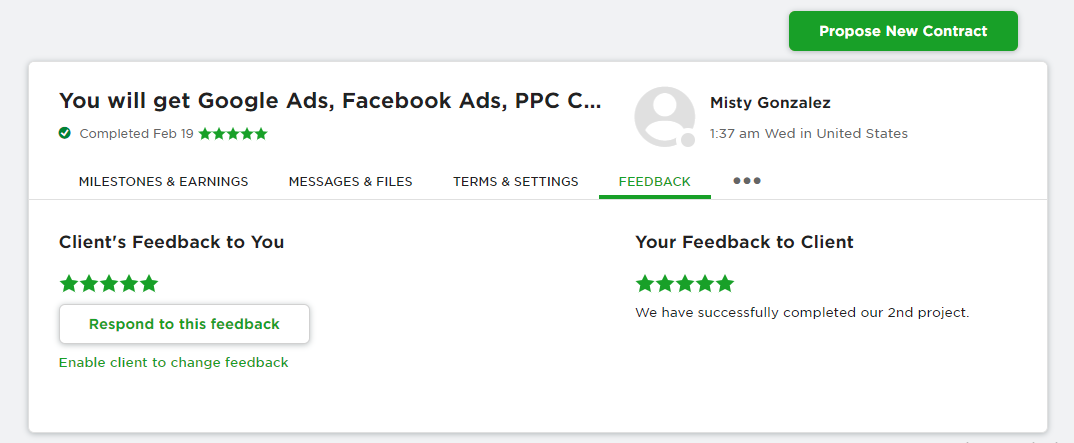Open the Messages & Files tab
1074x443 pixels.
tap(350, 181)
